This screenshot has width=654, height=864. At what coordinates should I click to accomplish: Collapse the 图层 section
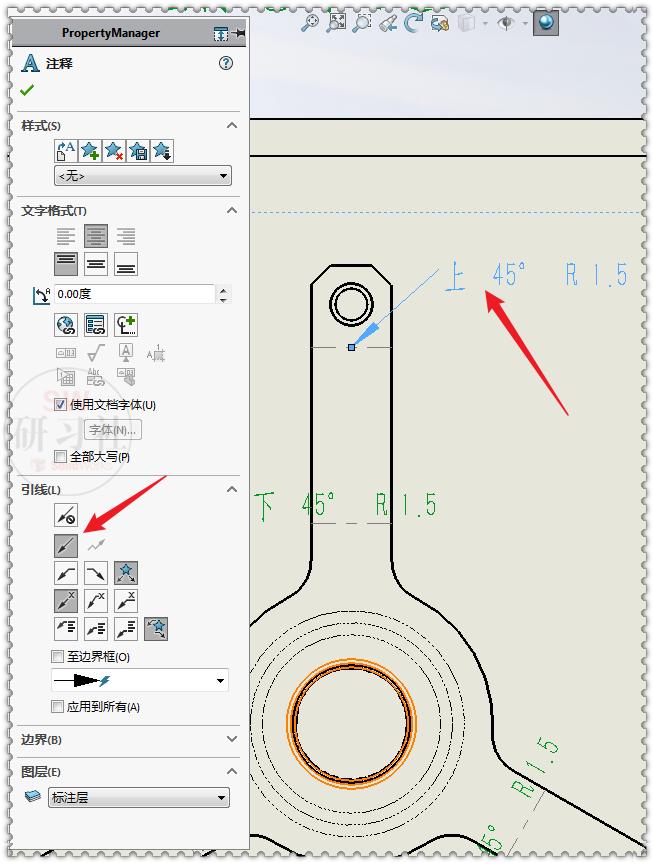pos(232,771)
